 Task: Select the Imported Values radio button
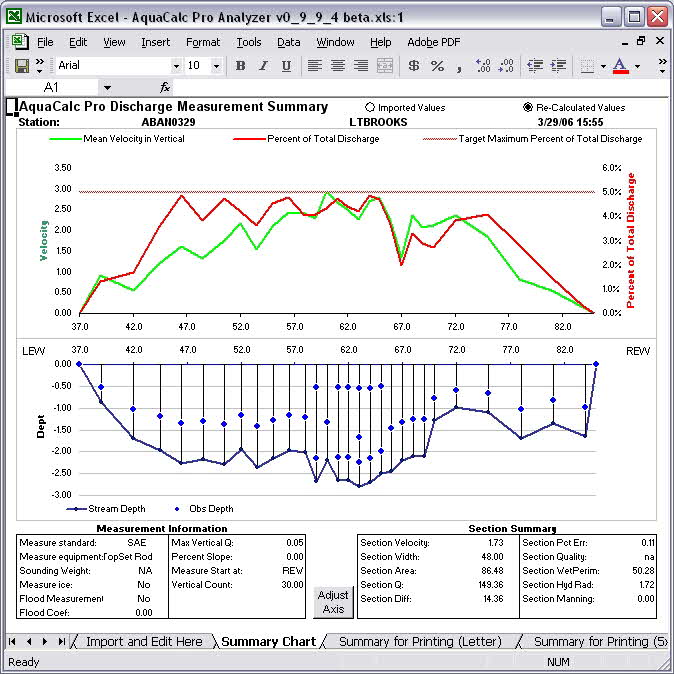(x=371, y=107)
